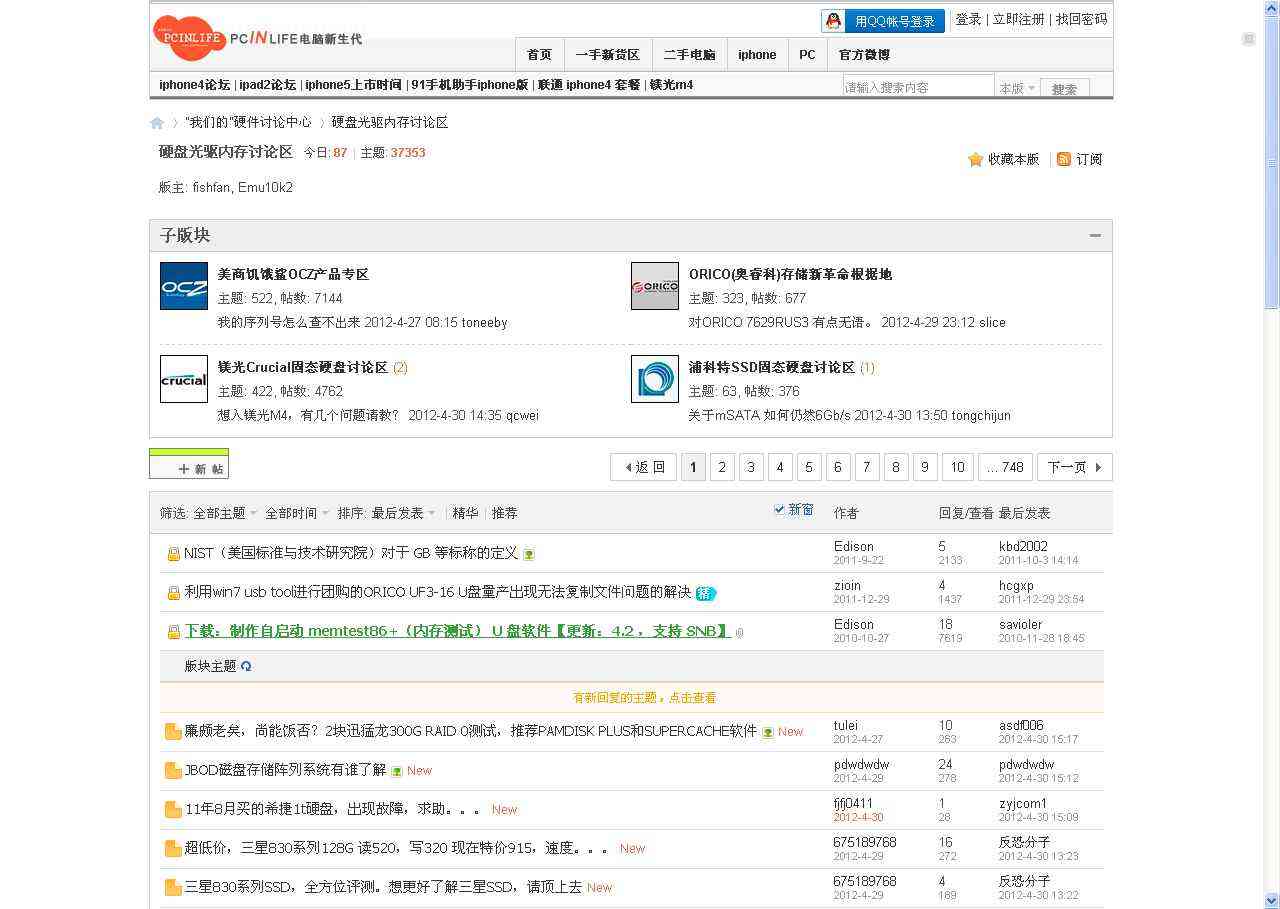
Task: Click the 立即注册 register link
Action: [x=1018, y=19]
